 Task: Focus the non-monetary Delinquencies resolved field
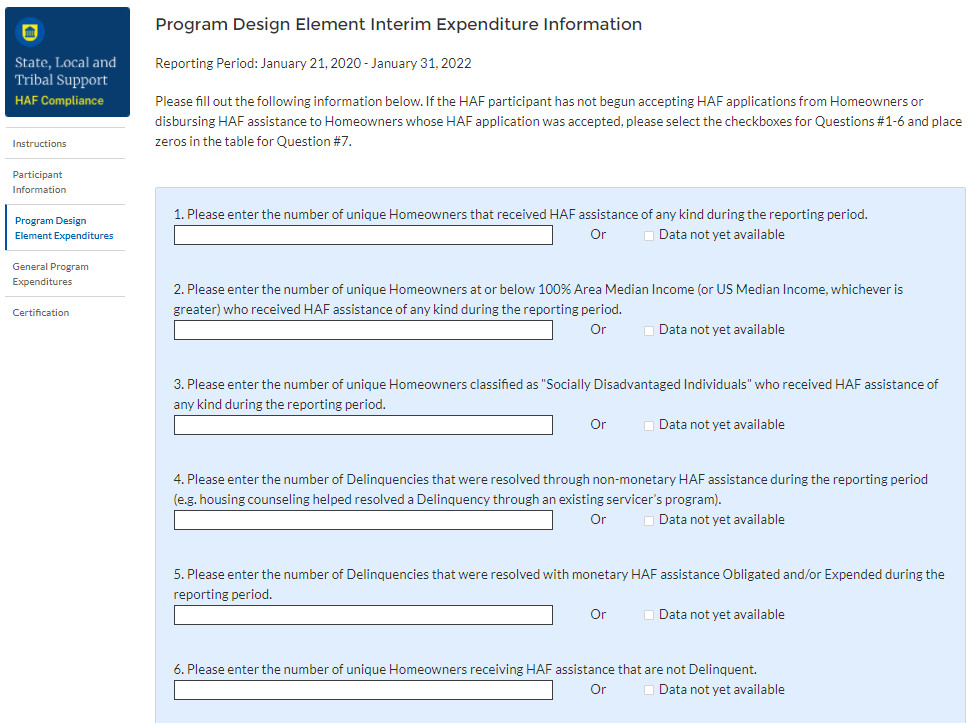[x=363, y=520]
